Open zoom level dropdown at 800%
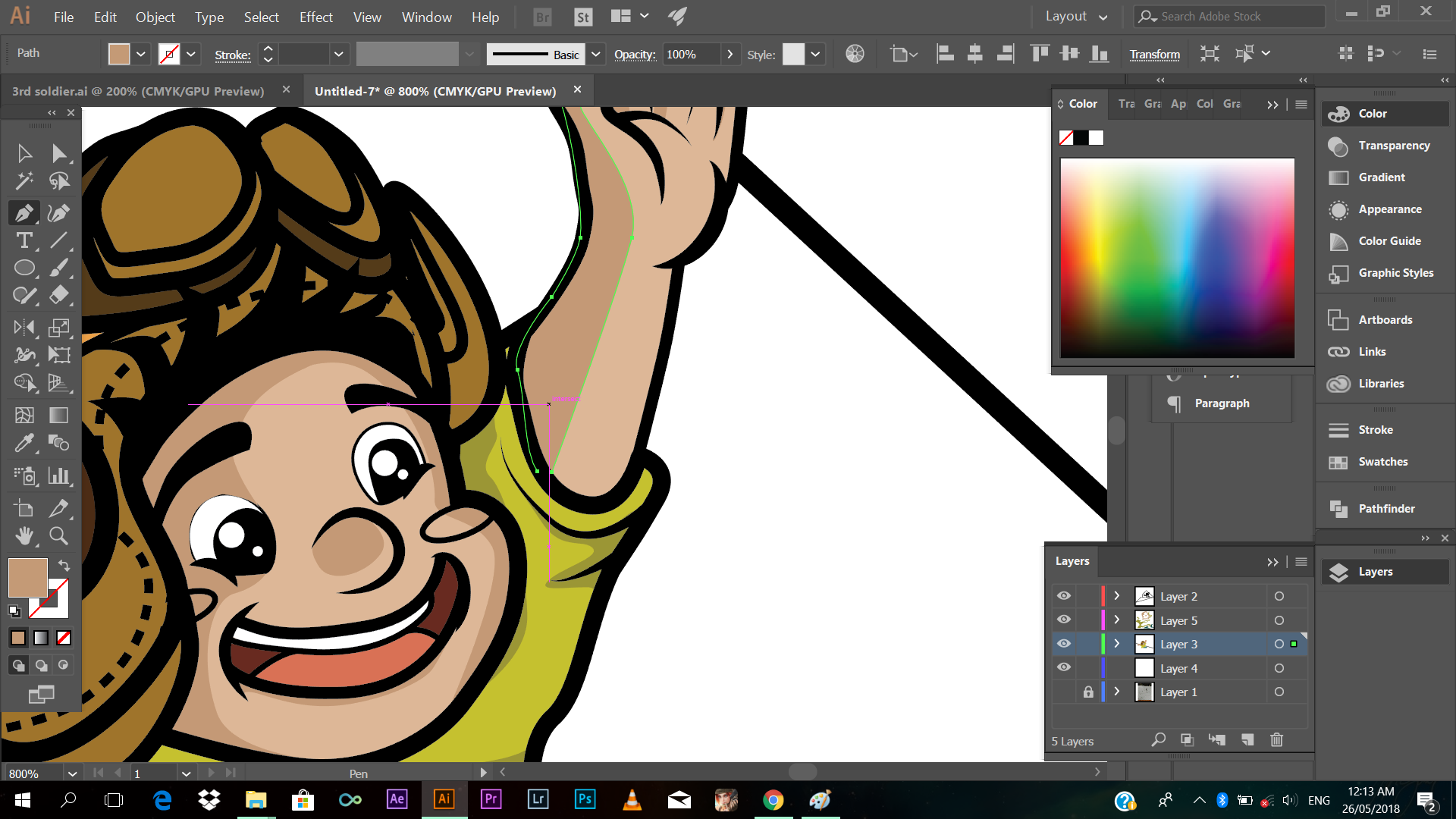 click(72, 773)
